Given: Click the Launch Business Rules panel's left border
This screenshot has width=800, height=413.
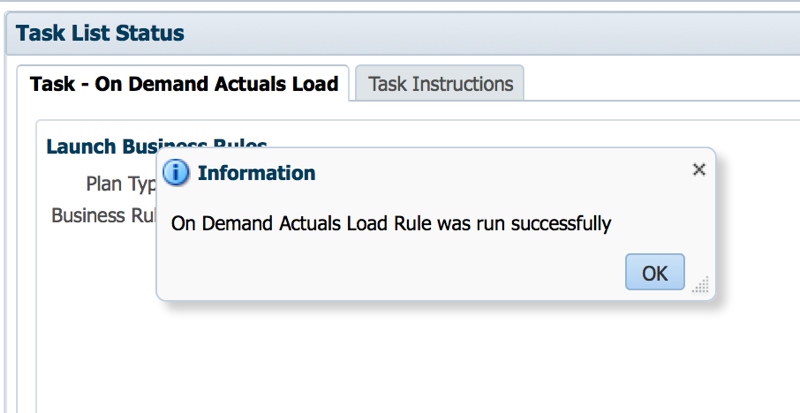Looking at the screenshot, I should coord(36,265).
